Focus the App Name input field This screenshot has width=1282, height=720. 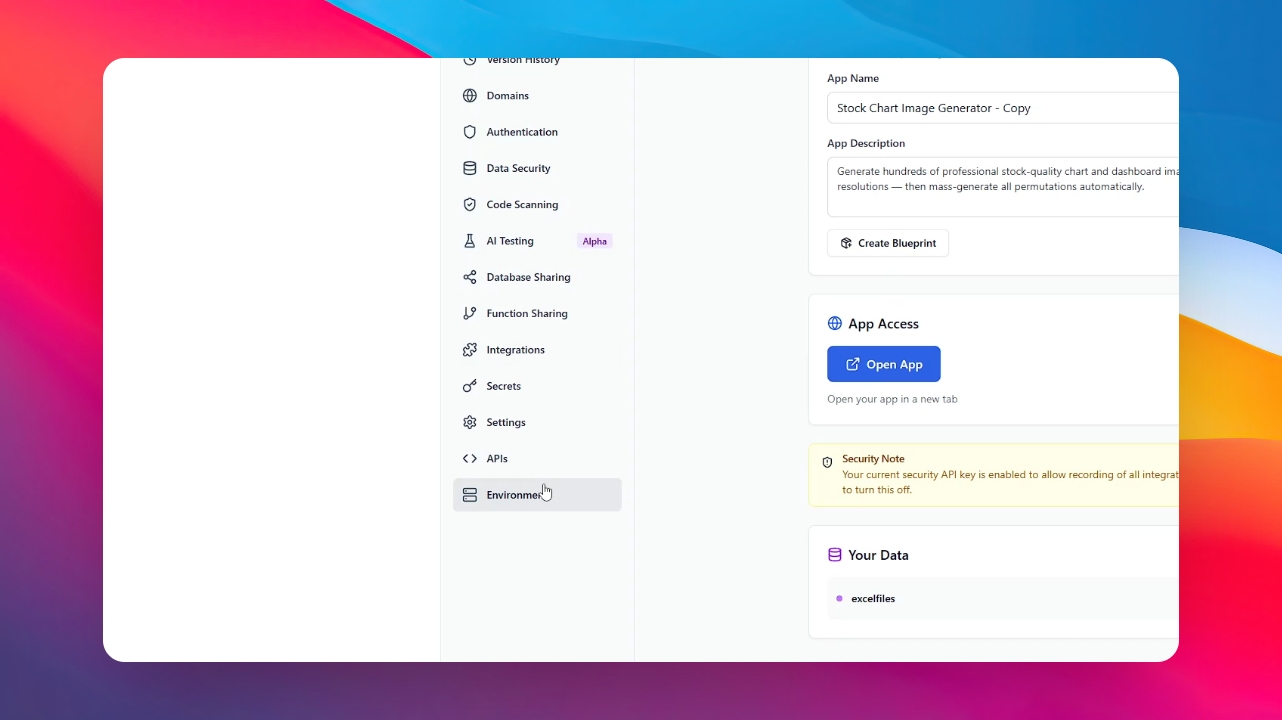click(1003, 108)
